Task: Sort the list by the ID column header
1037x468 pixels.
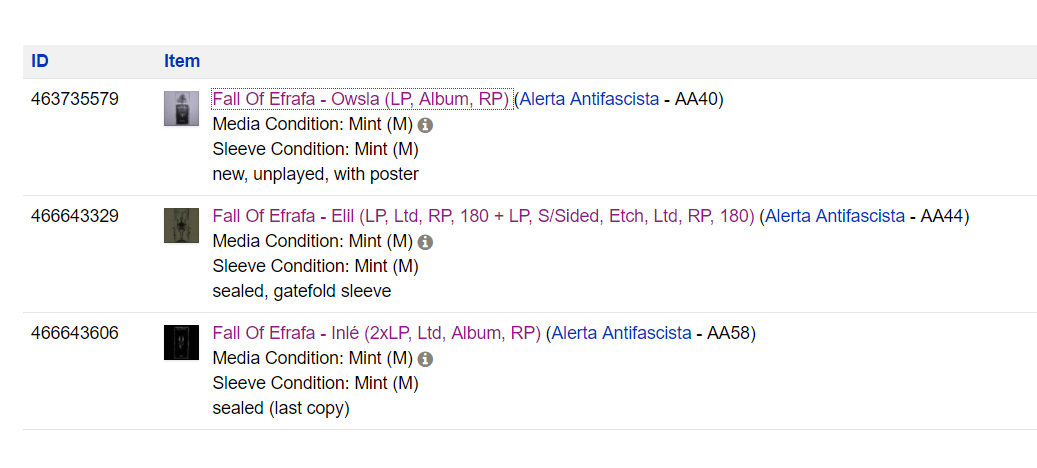Action: [40, 61]
